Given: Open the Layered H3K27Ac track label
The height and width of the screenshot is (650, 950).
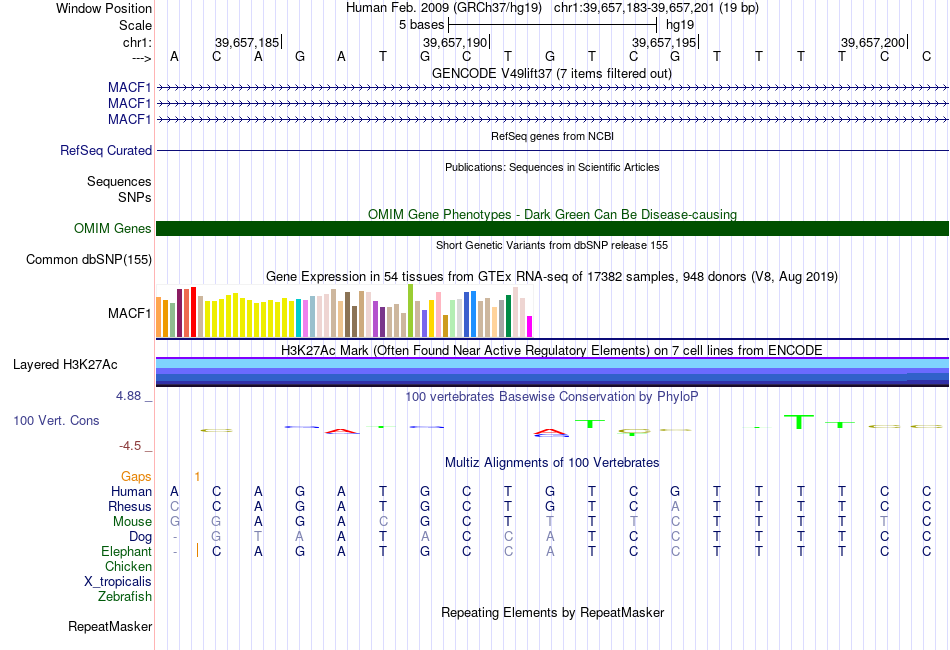Looking at the screenshot, I should pos(65,365).
